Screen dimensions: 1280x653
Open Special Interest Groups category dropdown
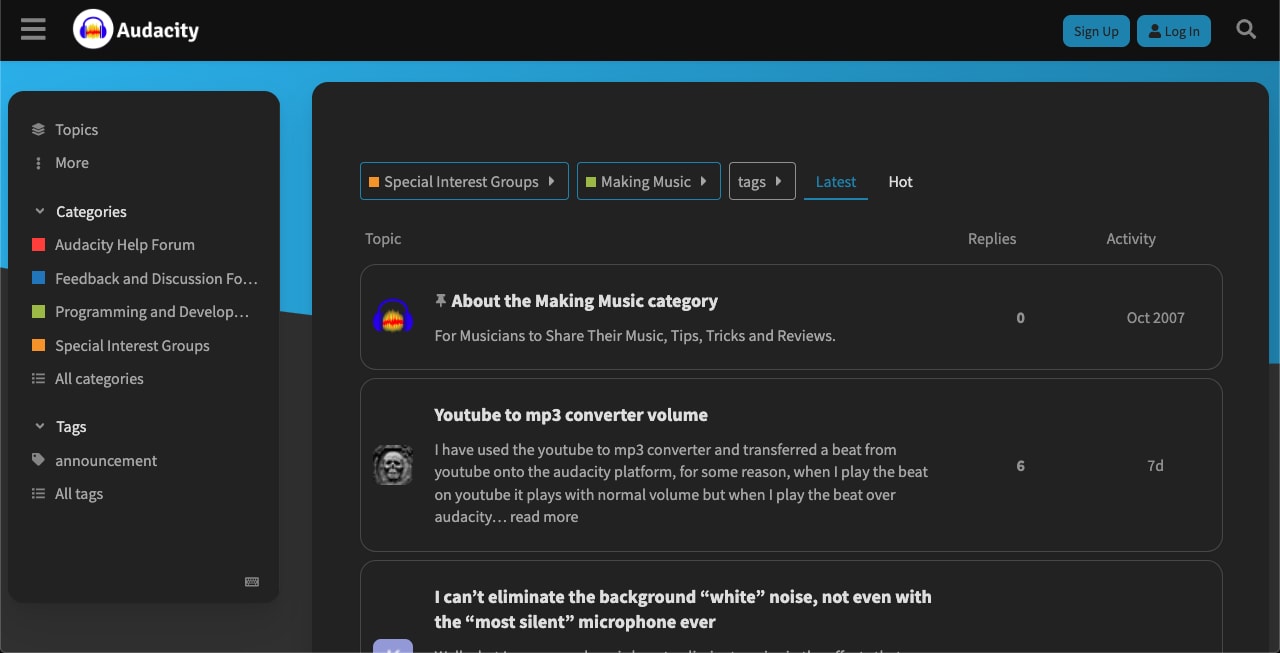(464, 181)
